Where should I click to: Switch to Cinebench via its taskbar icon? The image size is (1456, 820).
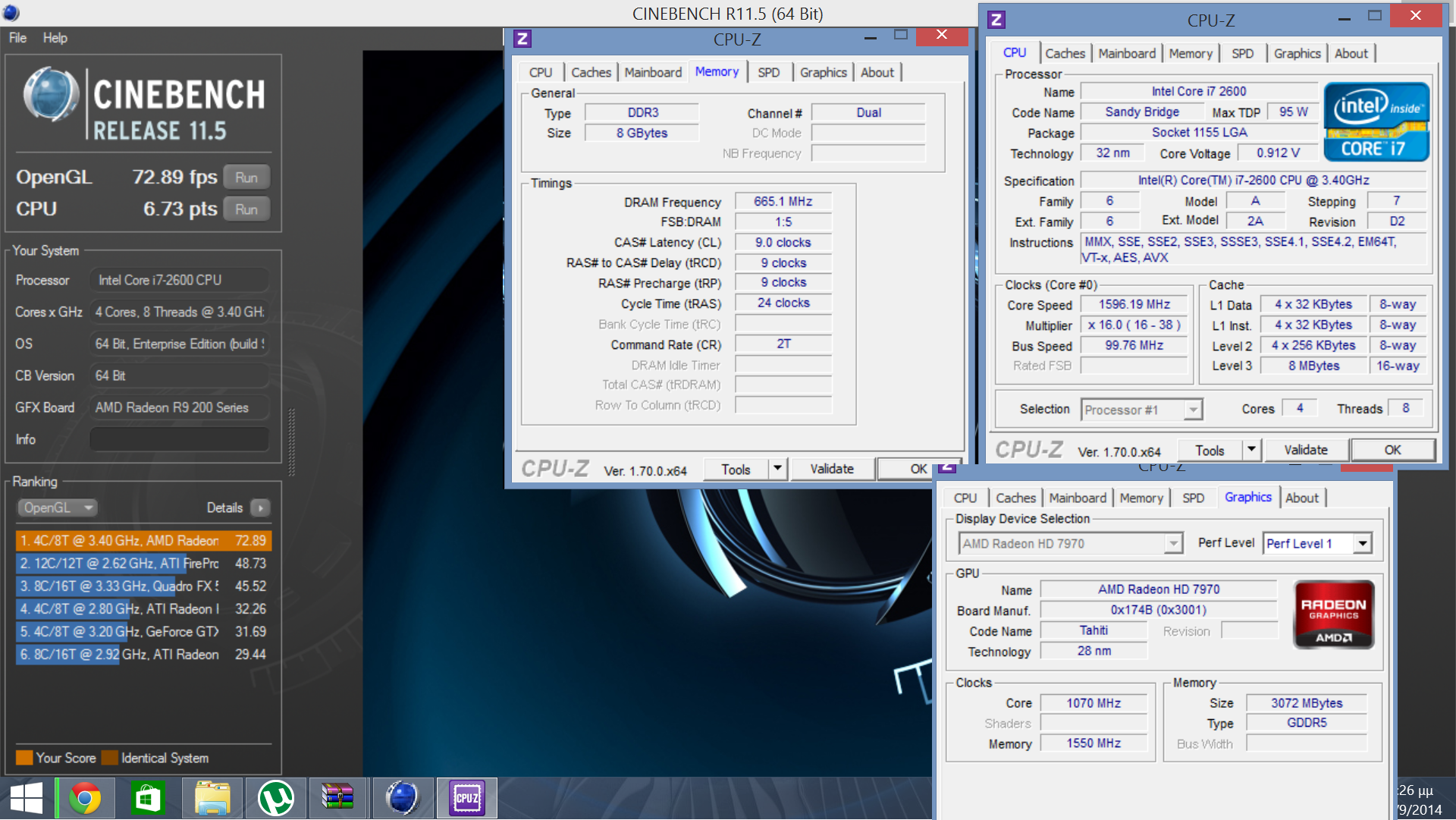coord(402,798)
